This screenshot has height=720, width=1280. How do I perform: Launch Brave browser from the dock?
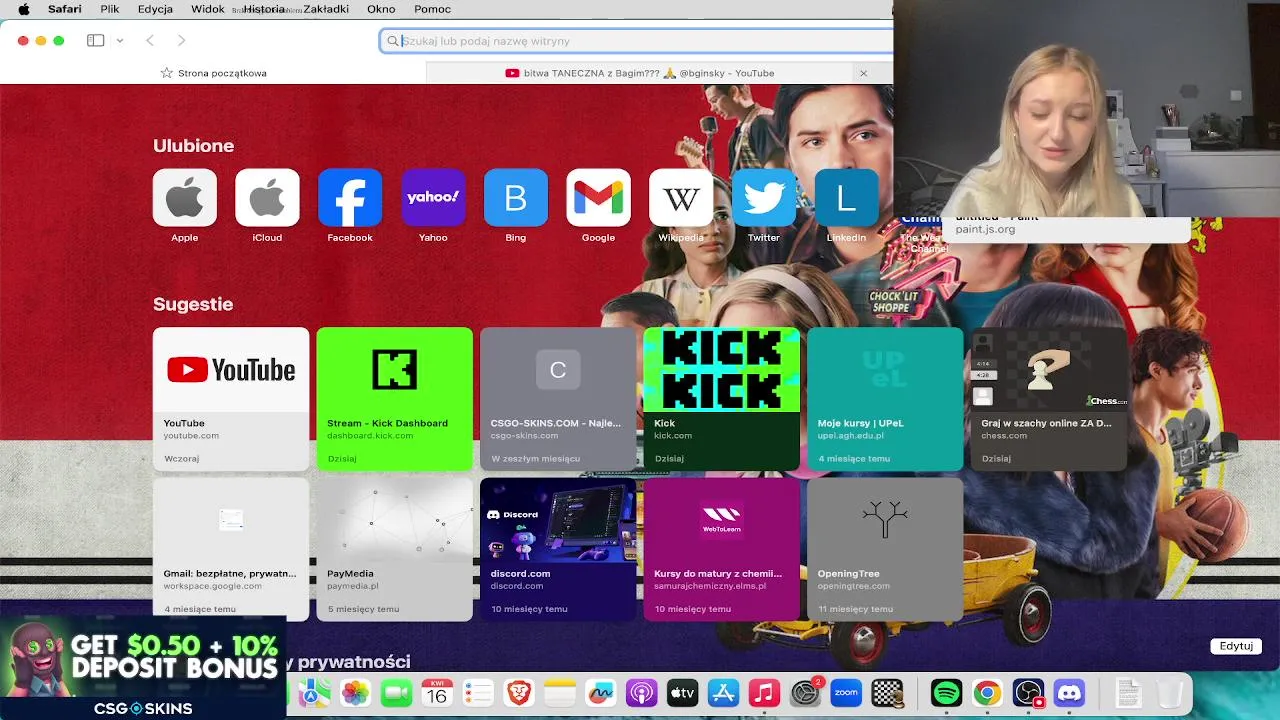(518, 693)
